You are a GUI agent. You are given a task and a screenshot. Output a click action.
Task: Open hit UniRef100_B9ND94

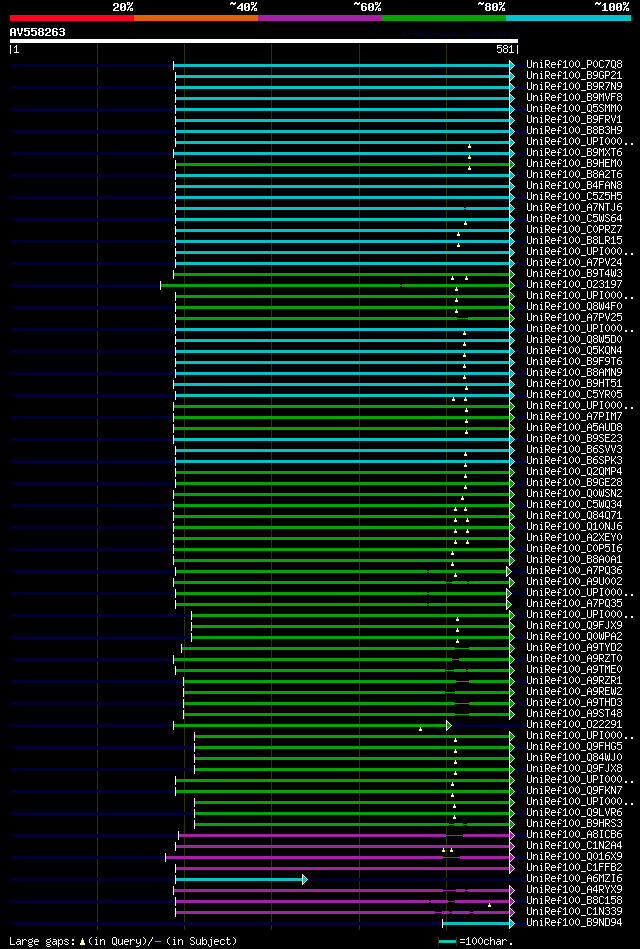pyautogui.click(x=574, y=924)
